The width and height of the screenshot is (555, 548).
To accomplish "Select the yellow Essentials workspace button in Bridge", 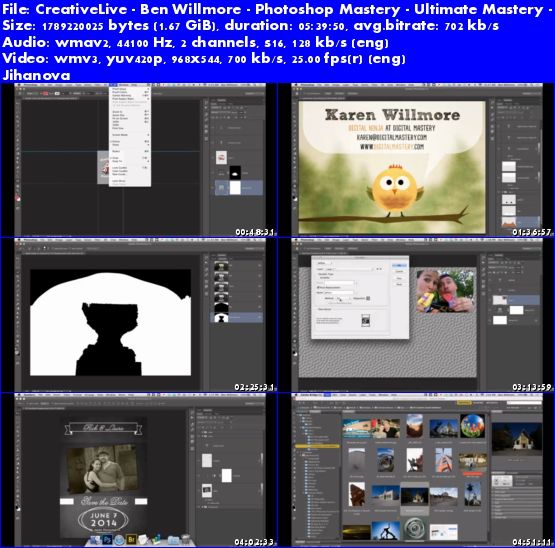I will coord(463,403).
